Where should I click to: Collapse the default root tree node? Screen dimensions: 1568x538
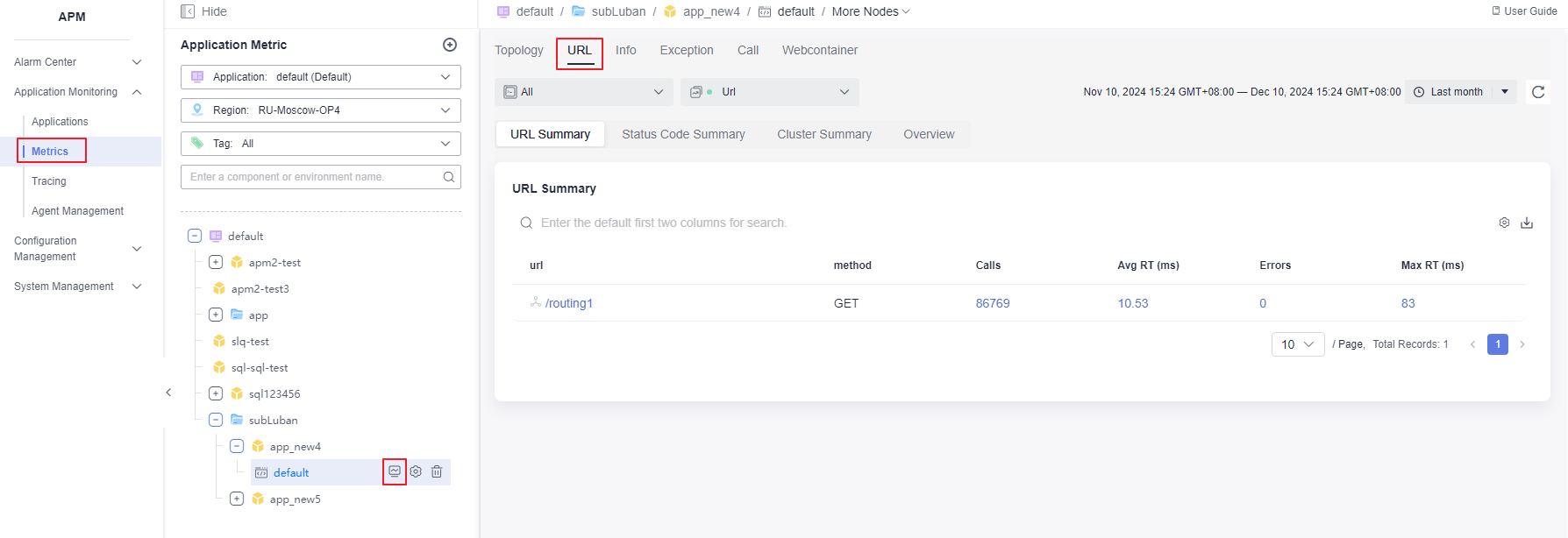195,236
